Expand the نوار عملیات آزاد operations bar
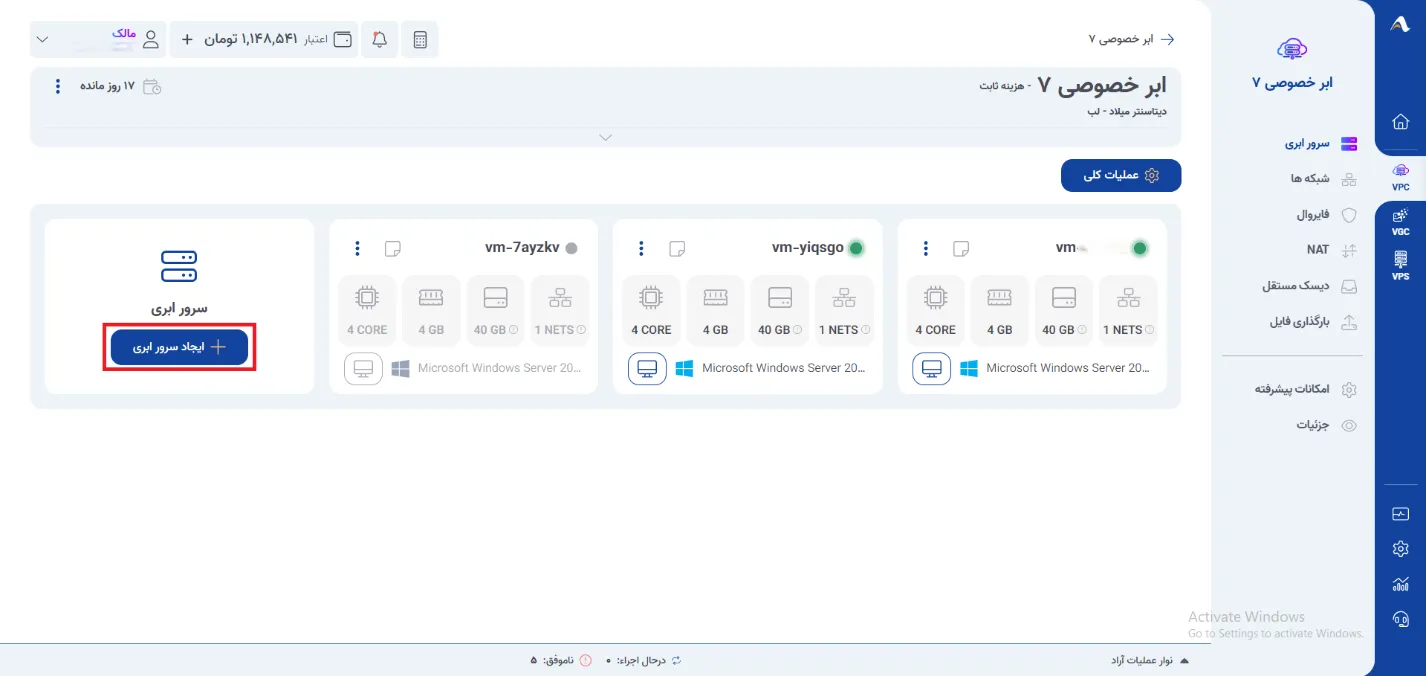The height and width of the screenshot is (676, 1426). [1150, 661]
